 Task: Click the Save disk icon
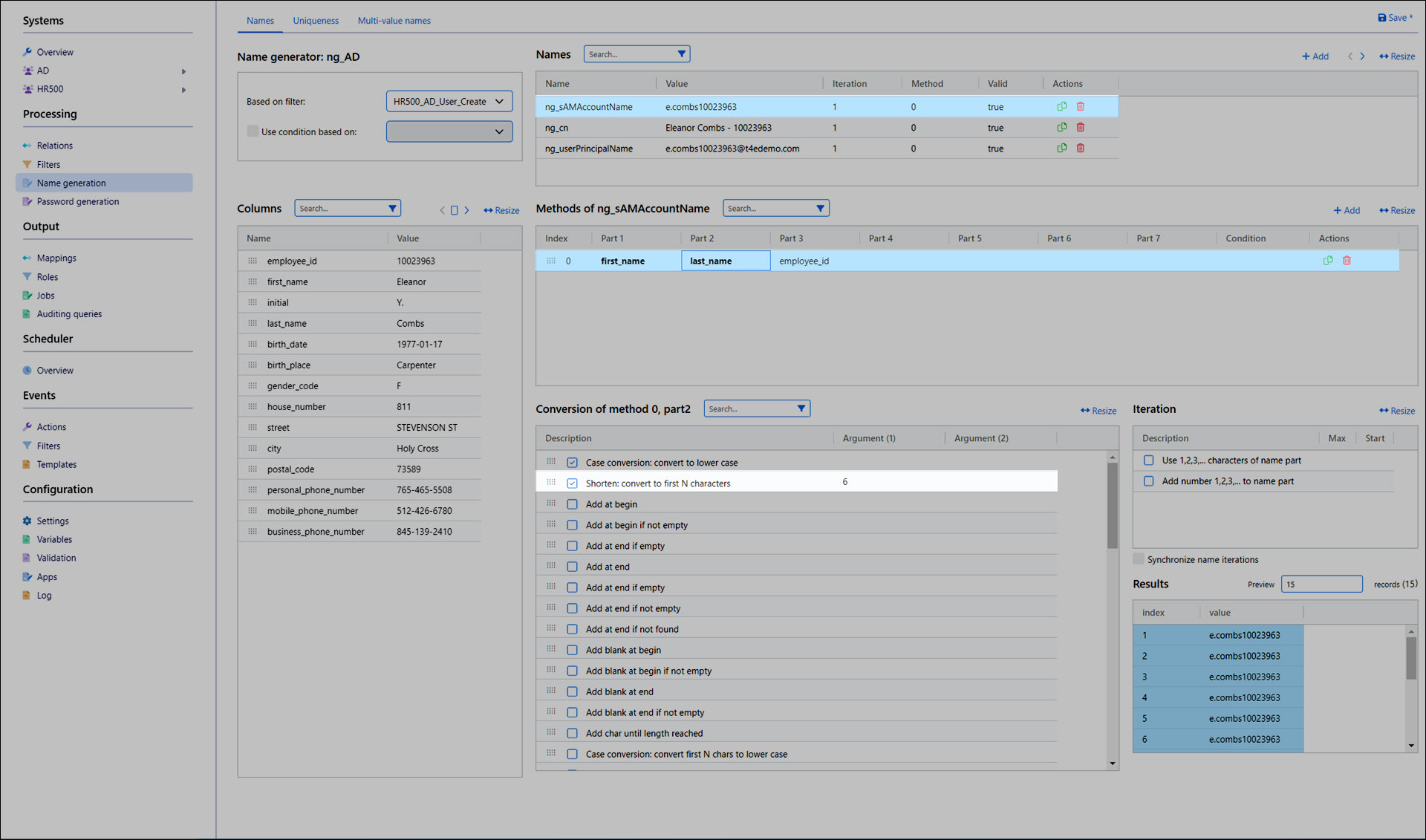click(1381, 18)
